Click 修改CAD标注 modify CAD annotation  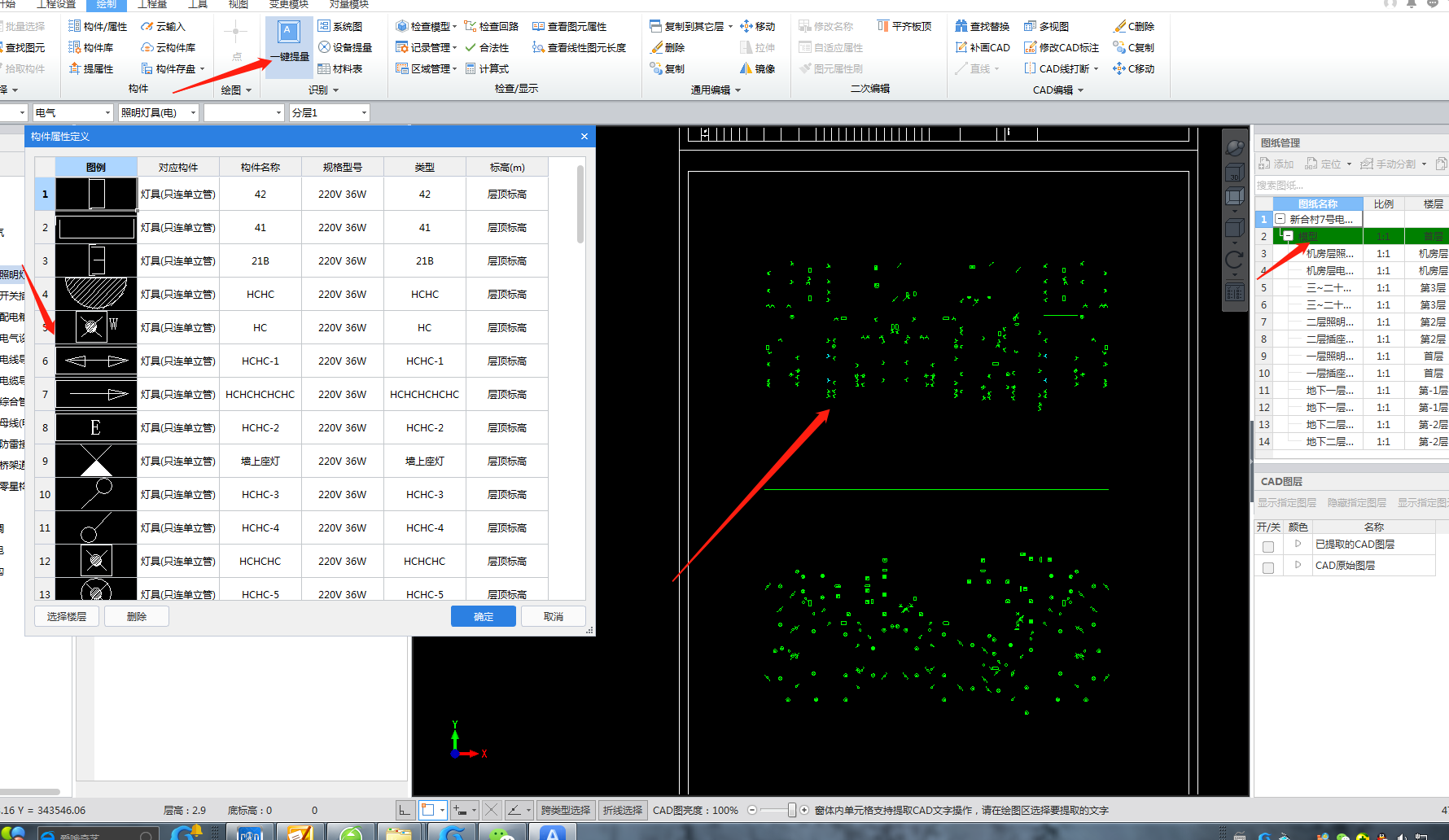tap(1062, 47)
